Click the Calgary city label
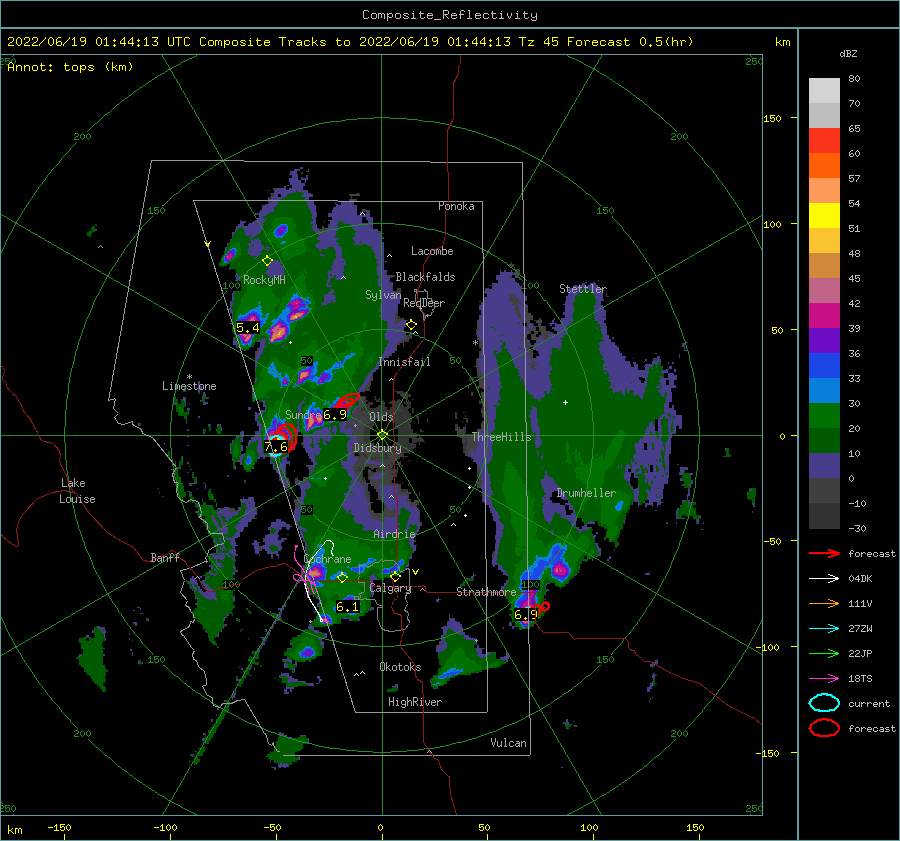The width and height of the screenshot is (900, 841). (390, 588)
